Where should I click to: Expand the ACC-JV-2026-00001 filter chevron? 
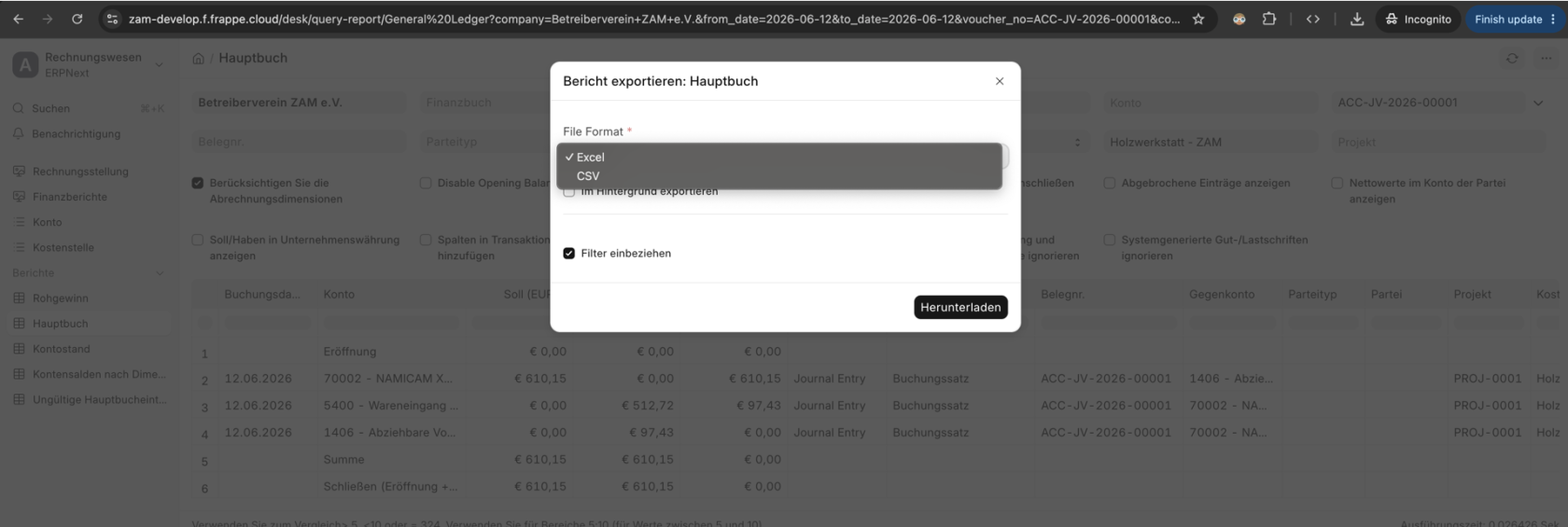[1538, 103]
